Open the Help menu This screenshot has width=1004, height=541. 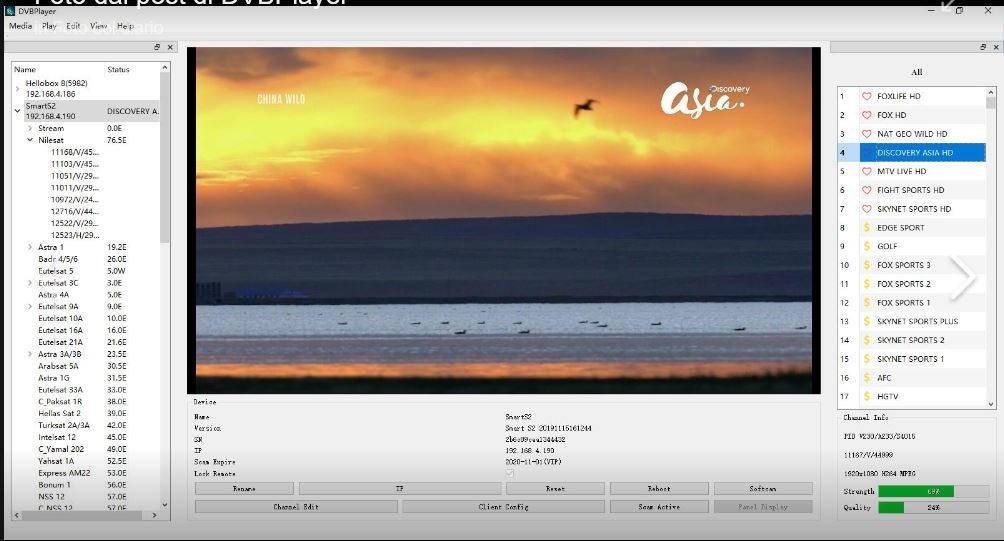[x=126, y=26]
